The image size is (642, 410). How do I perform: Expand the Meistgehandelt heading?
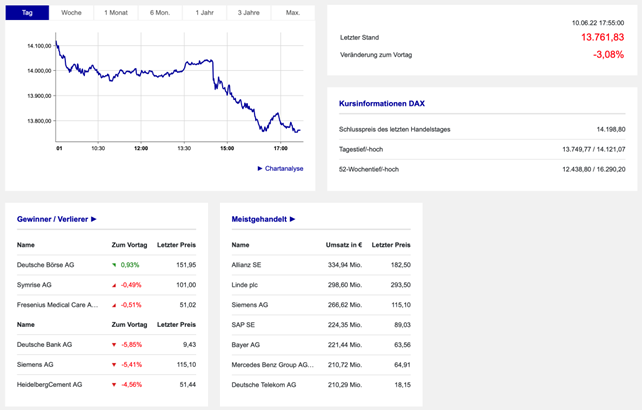pos(263,218)
